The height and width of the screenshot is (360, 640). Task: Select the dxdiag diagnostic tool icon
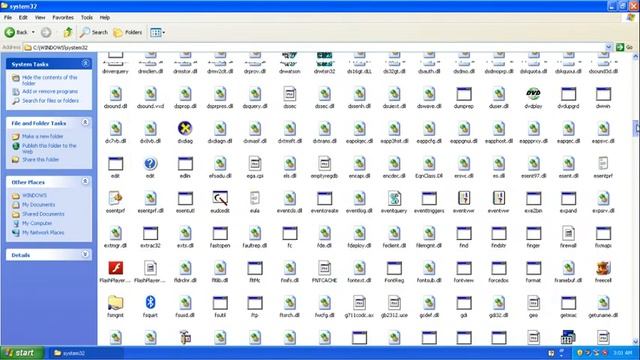(x=185, y=129)
